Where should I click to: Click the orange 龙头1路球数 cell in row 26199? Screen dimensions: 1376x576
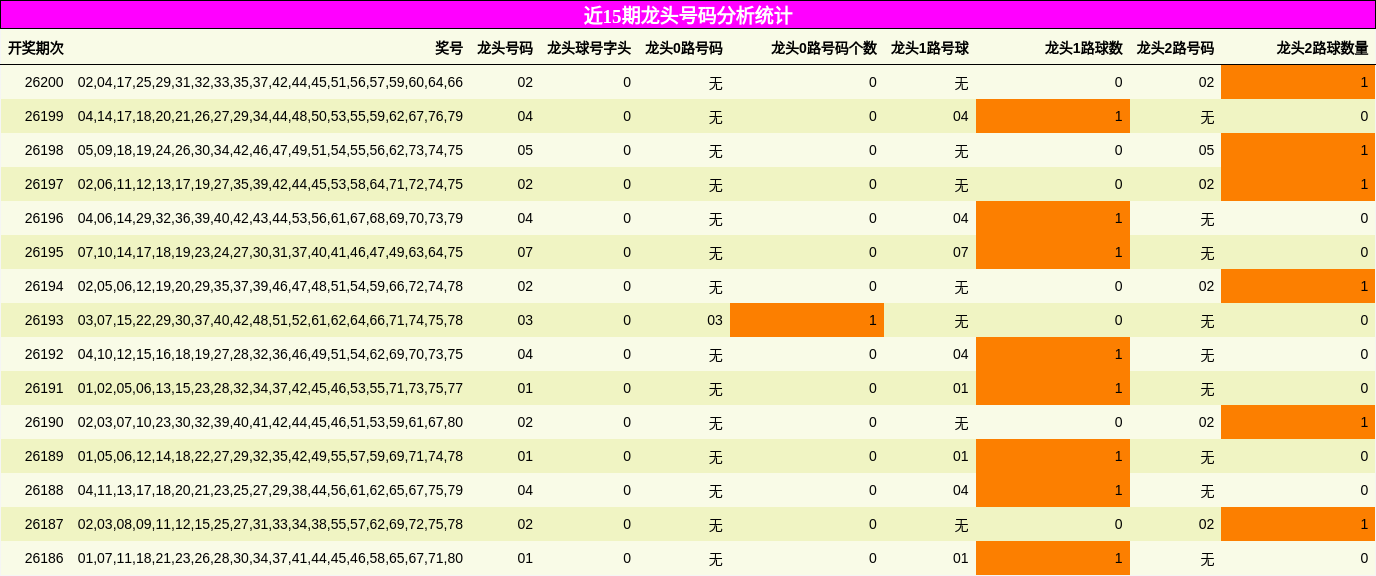pos(1053,116)
